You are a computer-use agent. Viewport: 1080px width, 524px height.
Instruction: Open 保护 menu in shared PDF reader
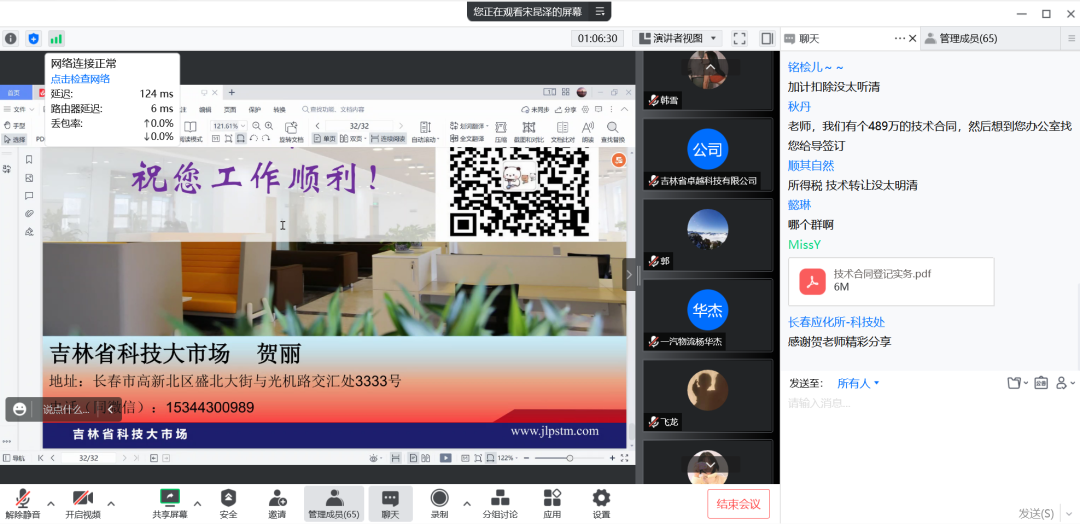click(x=255, y=109)
